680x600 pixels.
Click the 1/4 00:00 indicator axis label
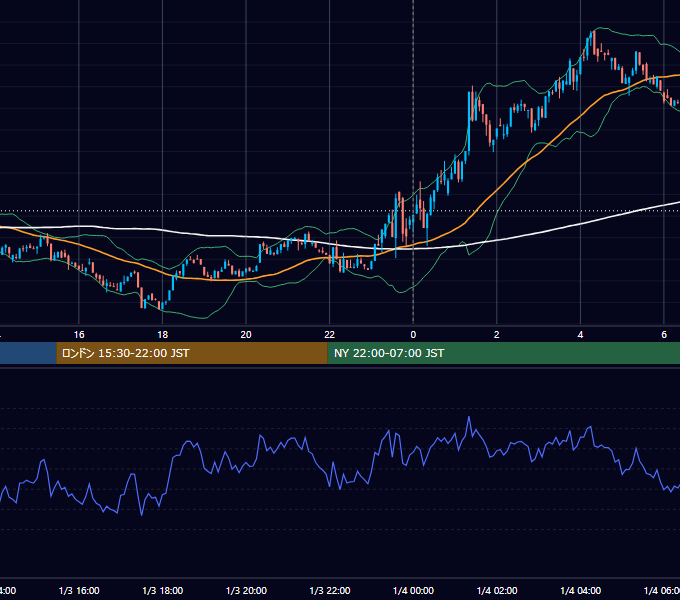[413, 590]
